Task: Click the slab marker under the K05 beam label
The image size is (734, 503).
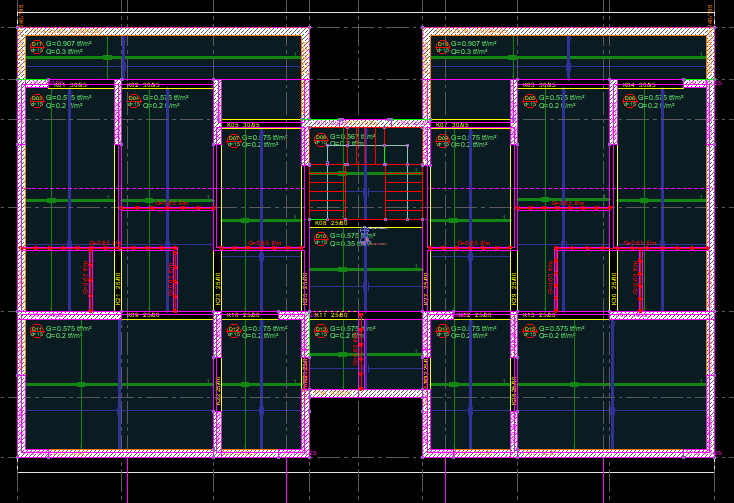Action: [234, 140]
